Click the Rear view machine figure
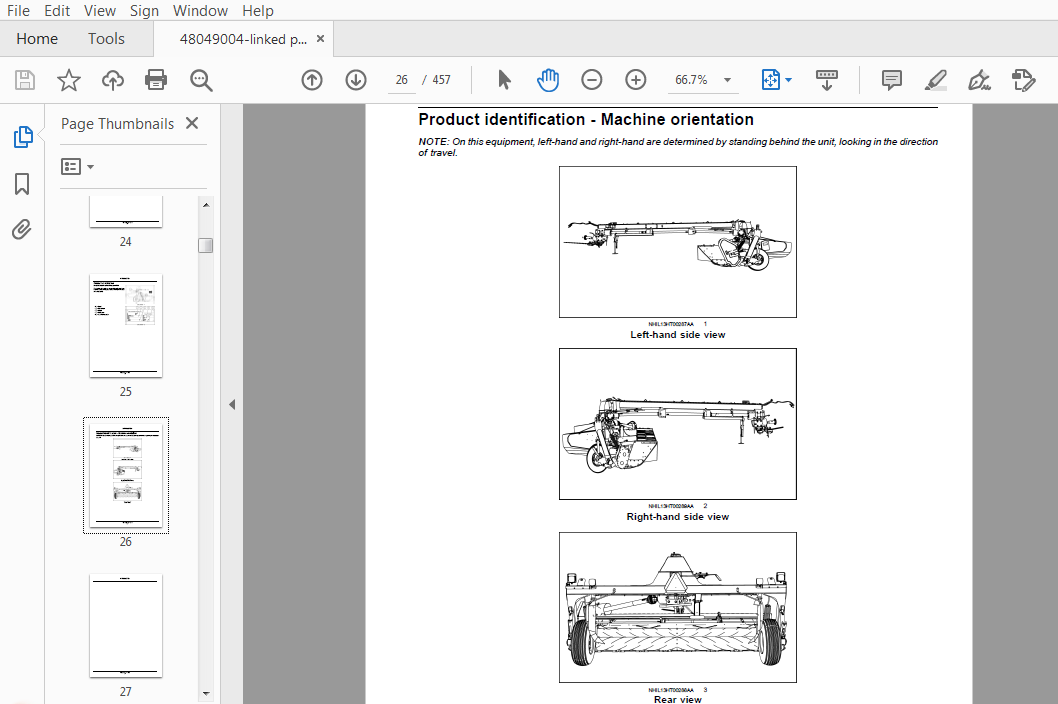1058x704 pixels. coord(677,607)
